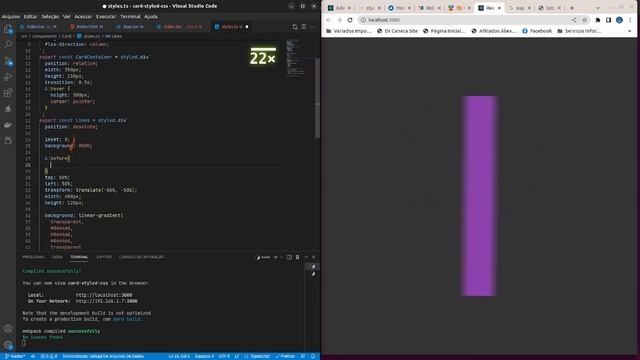Open the Afiliados Aliex... bookmark

(494, 31)
